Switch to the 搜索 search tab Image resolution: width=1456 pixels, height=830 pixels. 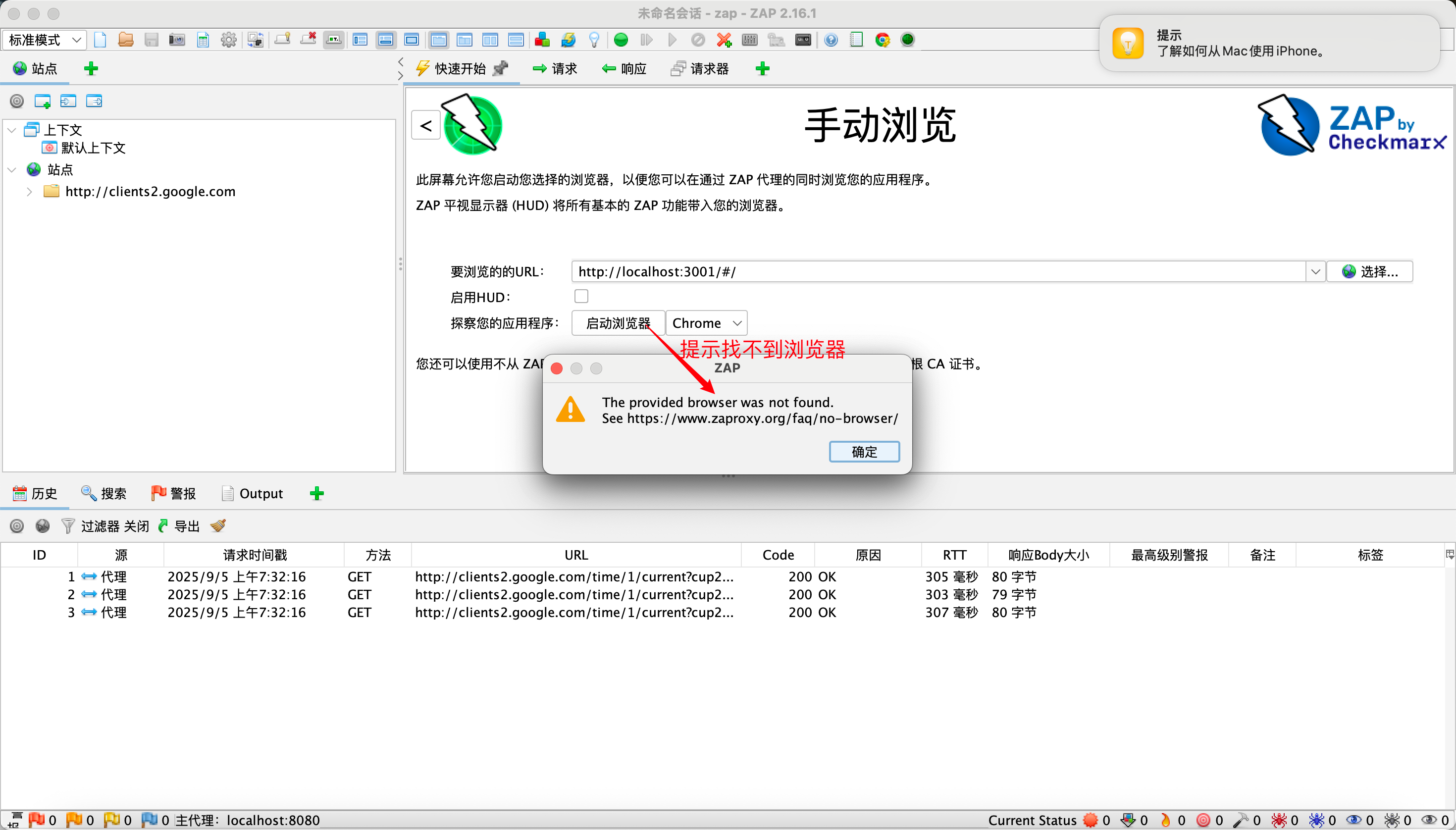104,494
